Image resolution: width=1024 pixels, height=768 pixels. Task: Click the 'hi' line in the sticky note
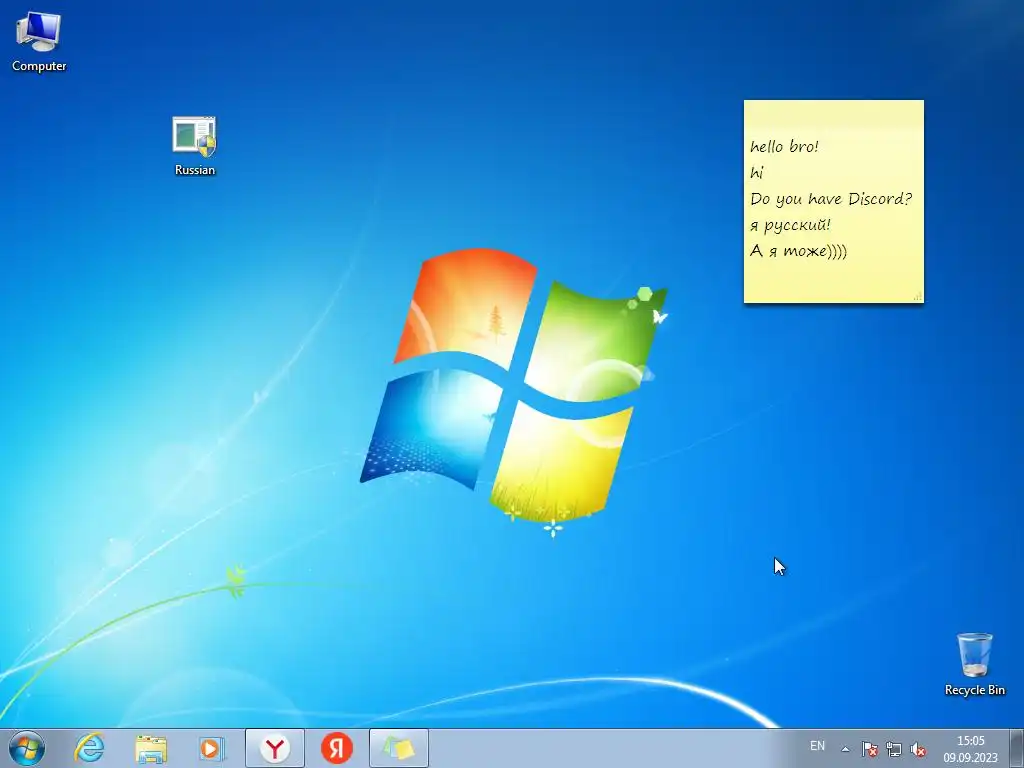pos(757,172)
